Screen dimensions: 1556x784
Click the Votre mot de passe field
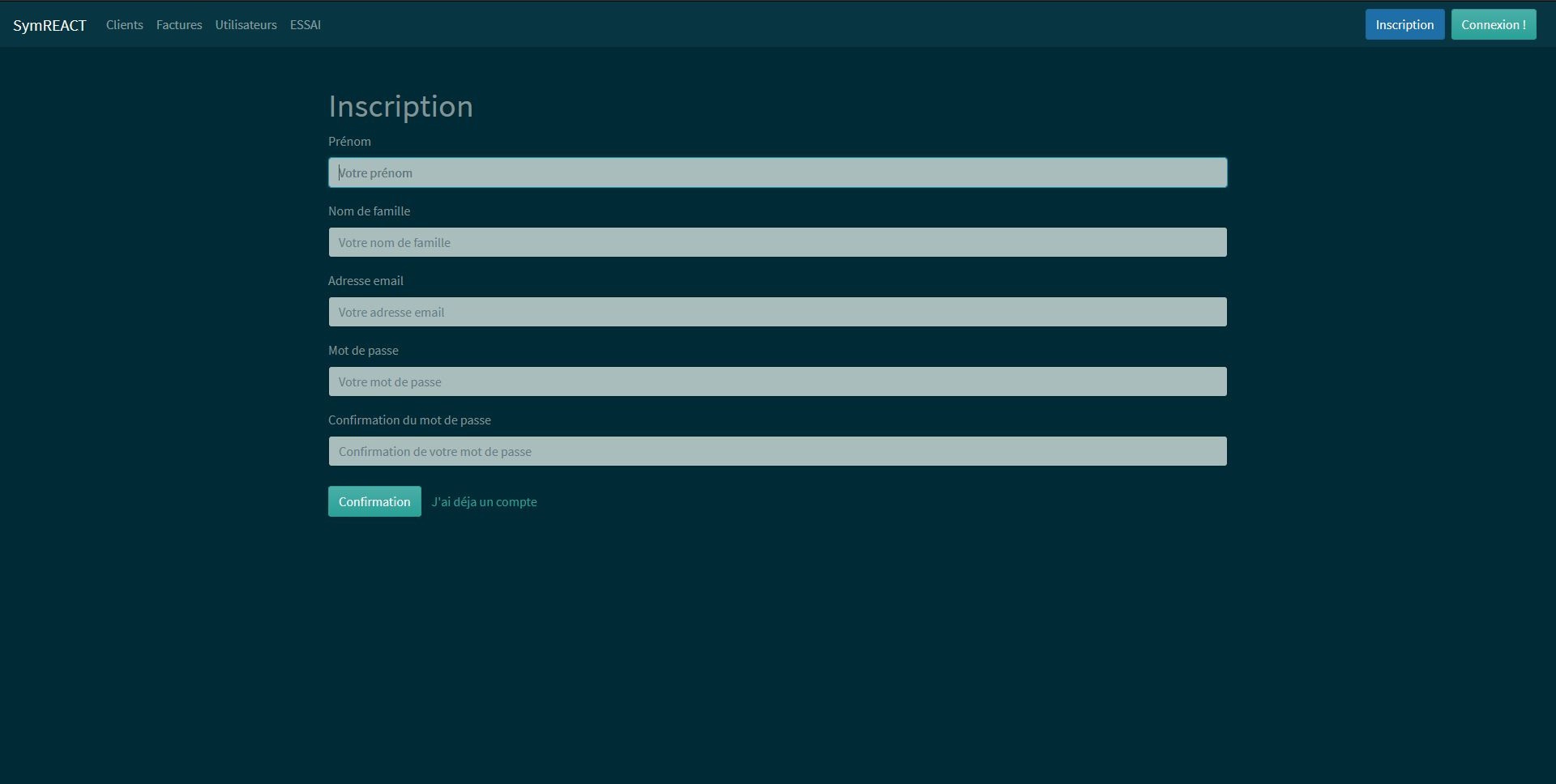coord(777,381)
